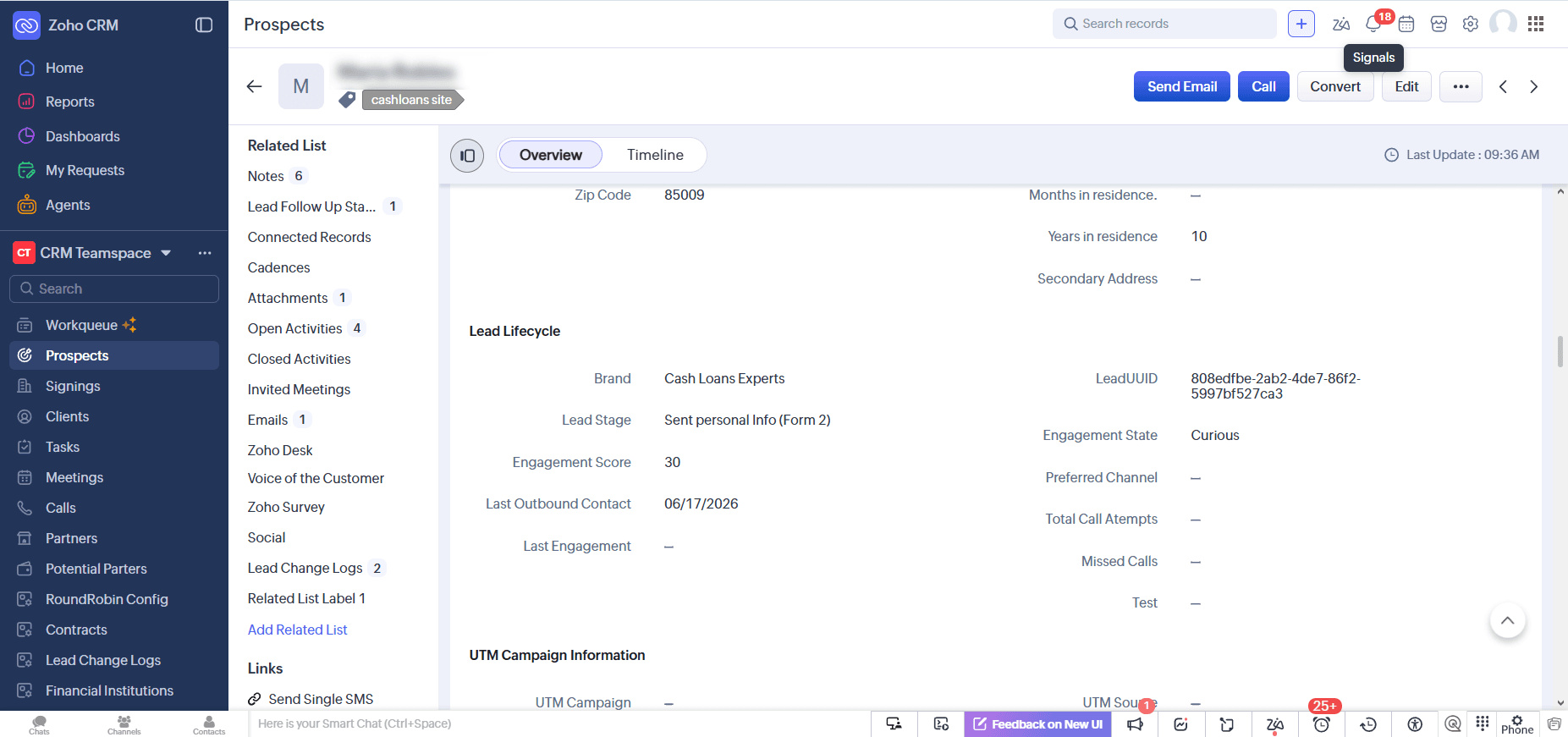Open the RoundRobin Config module
This screenshot has height=737, width=1568.
tap(114, 599)
